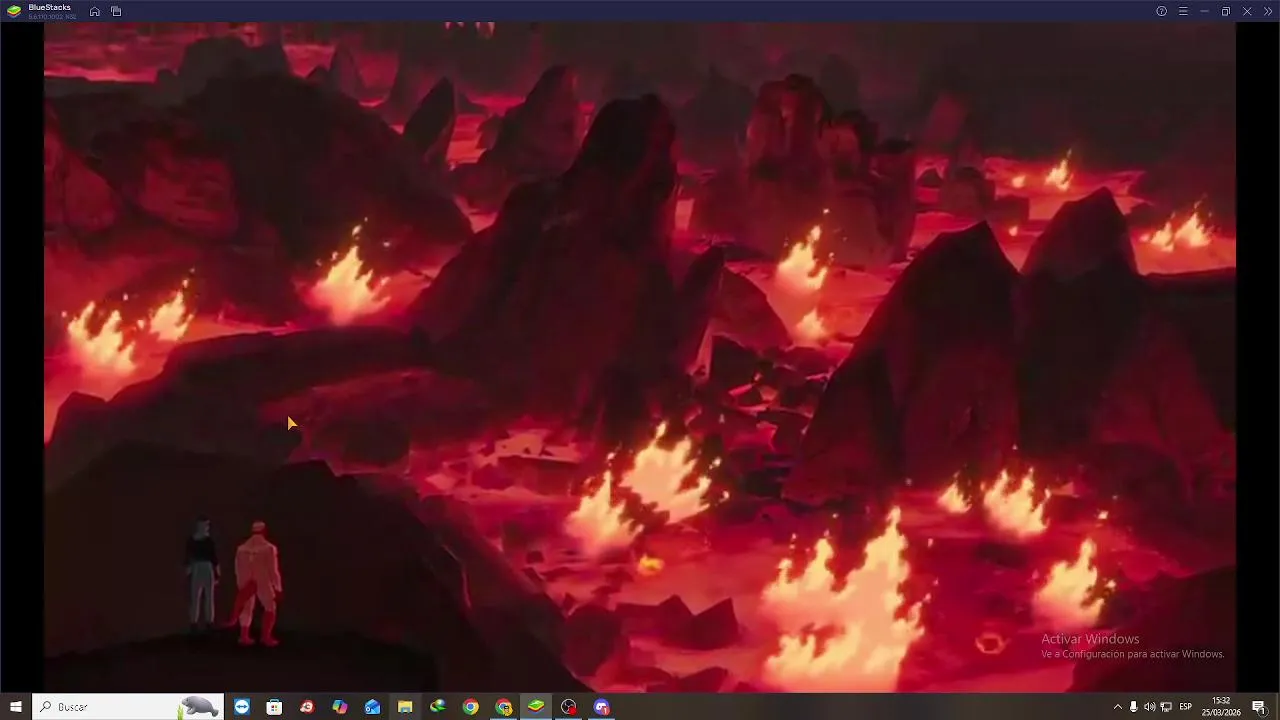This screenshot has width=1280, height=720.
Task: Open Google Chrome from the taskbar
Action: (470, 707)
